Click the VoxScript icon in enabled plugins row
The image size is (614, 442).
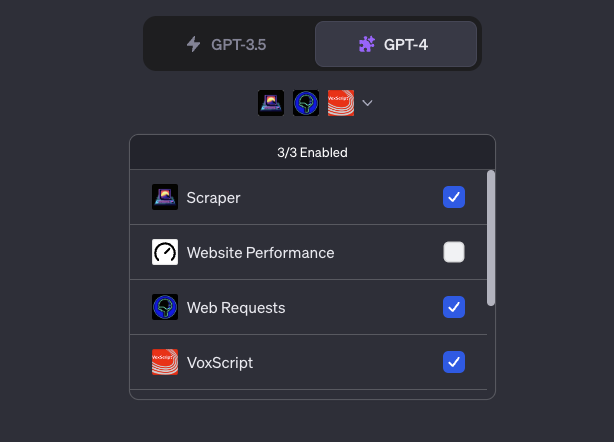341,103
